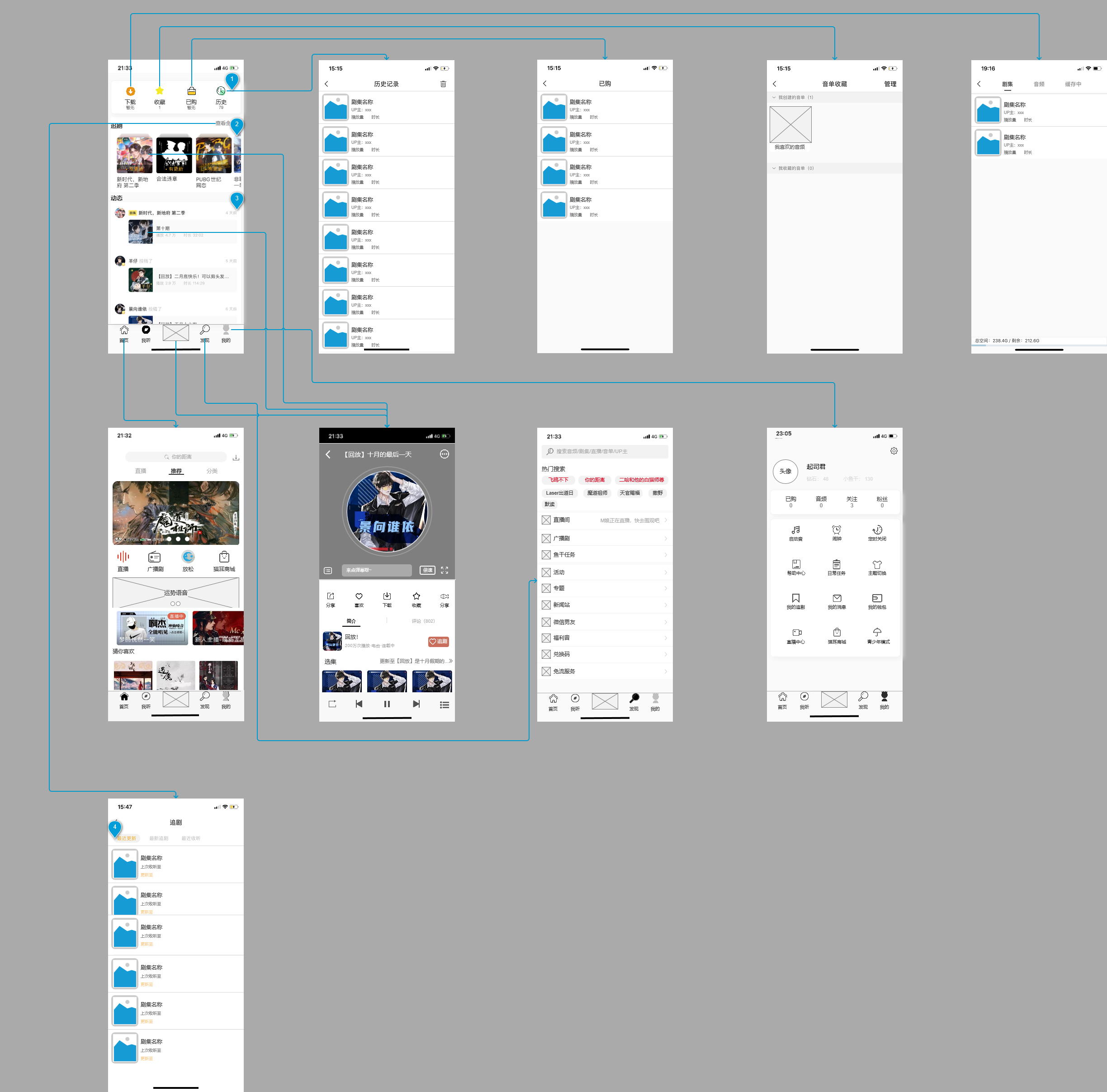1107x1092 pixels.
Task: Click the storage usage bar on cache screen
Action: pyautogui.click(x=1038, y=345)
